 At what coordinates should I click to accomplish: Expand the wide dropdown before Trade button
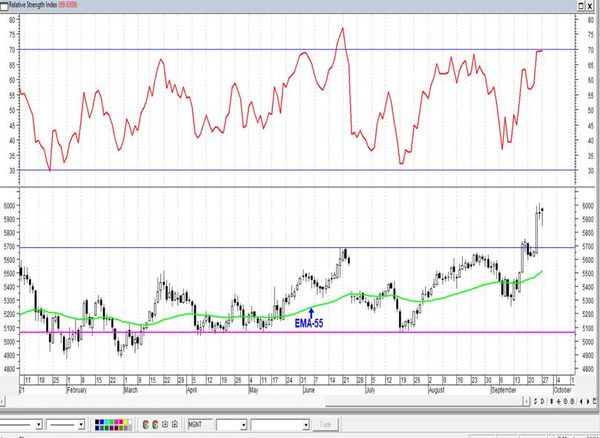[306, 425]
